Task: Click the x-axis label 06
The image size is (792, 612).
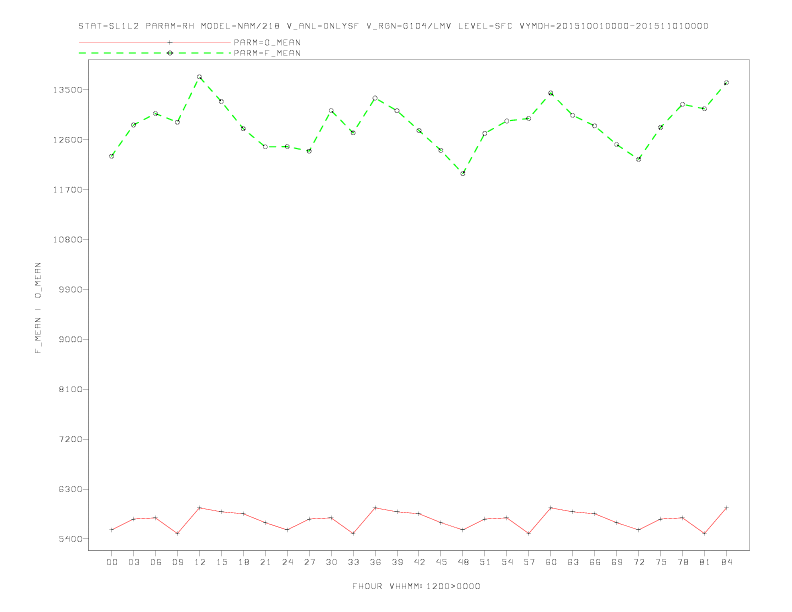Action: pos(156,562)
